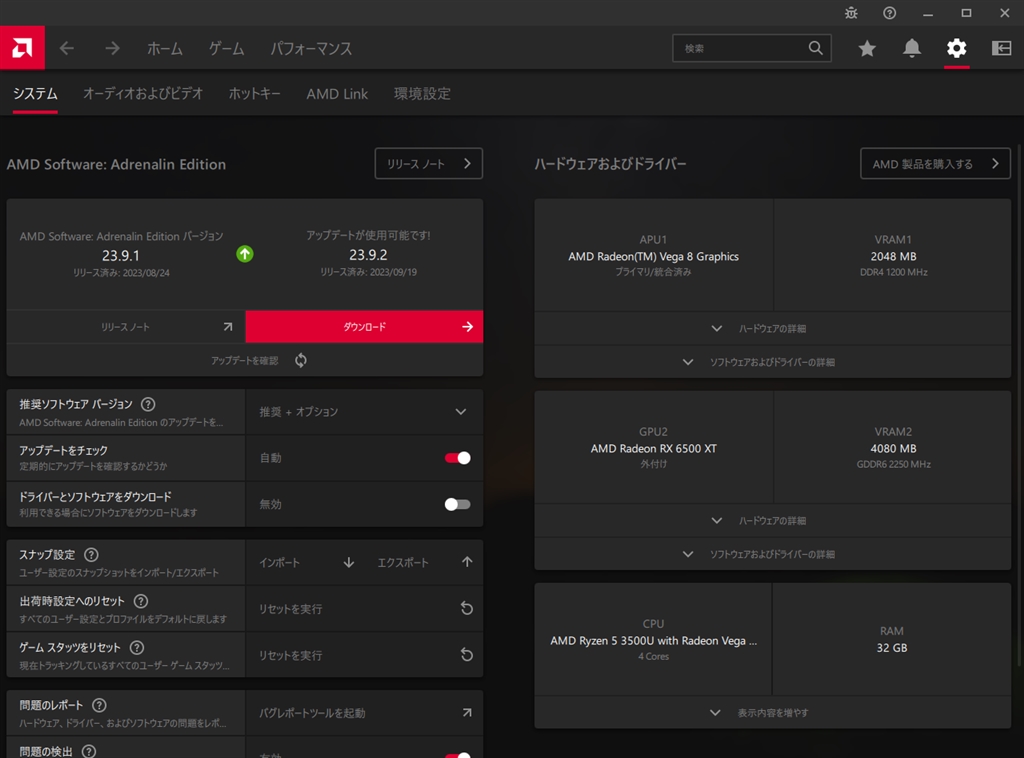Show help for 問題のレポート
1024x758 pixels.
(x=99, y=705)
